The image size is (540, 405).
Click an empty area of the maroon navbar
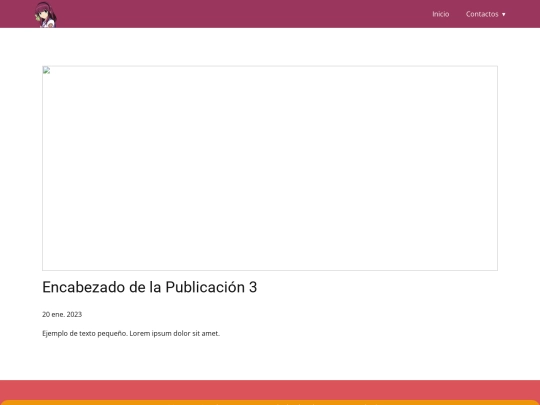click(x=241, y=14)
